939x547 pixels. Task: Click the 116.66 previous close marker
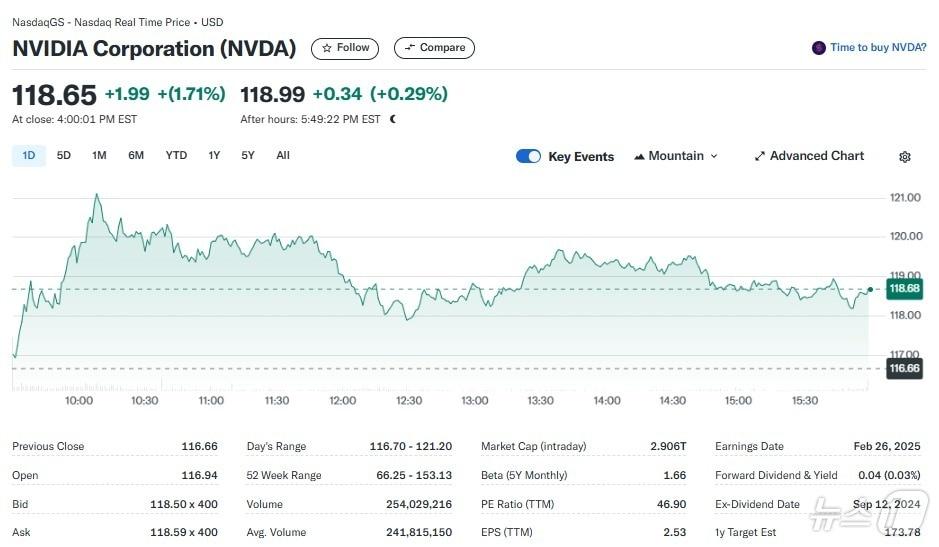pyautogui.click(x=904, y=368)
